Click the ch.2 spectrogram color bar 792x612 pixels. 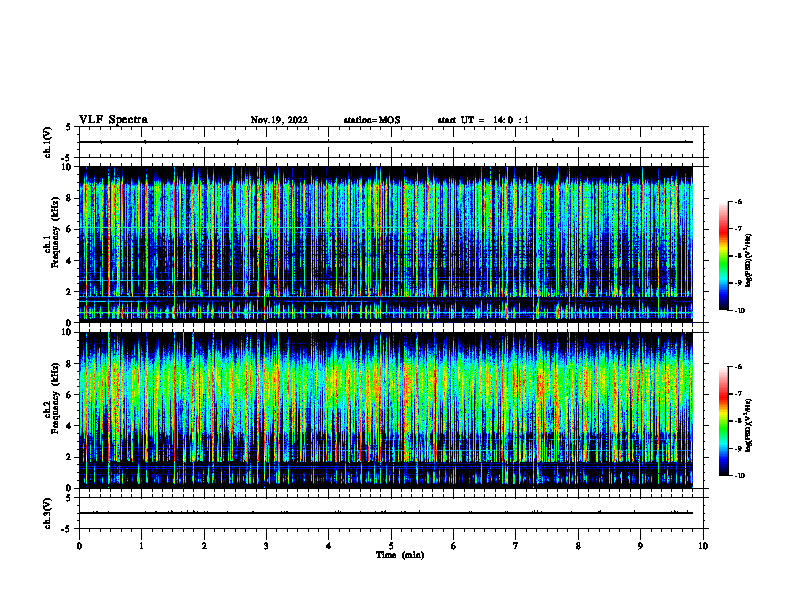[x=723, y=421]
